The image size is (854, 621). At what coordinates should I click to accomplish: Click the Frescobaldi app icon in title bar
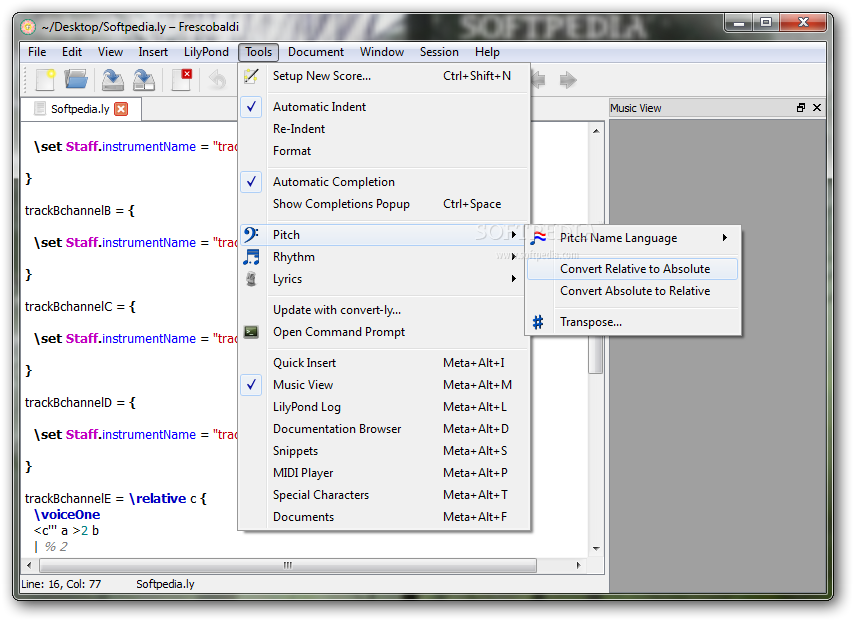(28, 27)
